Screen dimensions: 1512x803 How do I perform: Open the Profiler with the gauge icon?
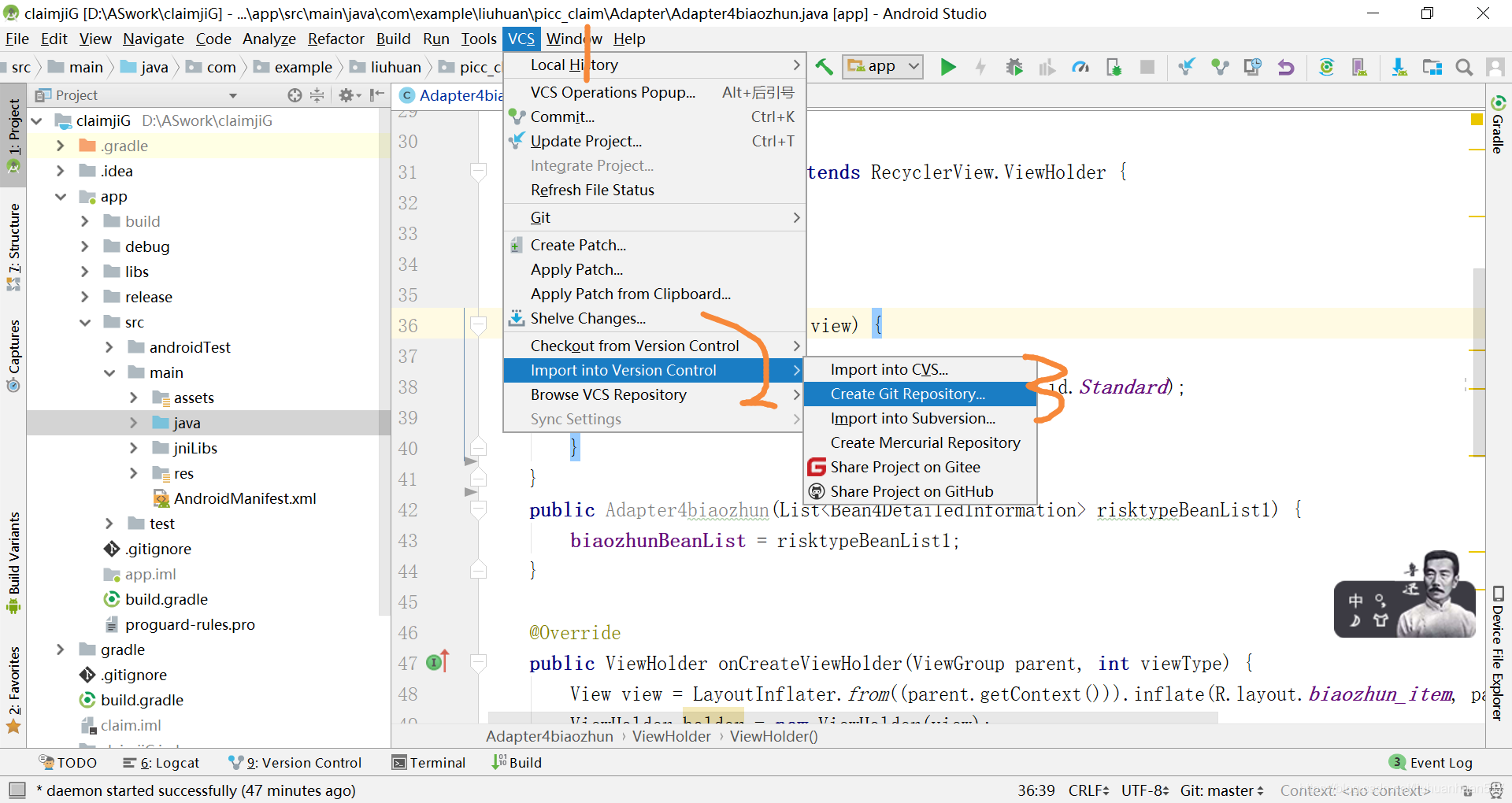tap(1080, 66)
